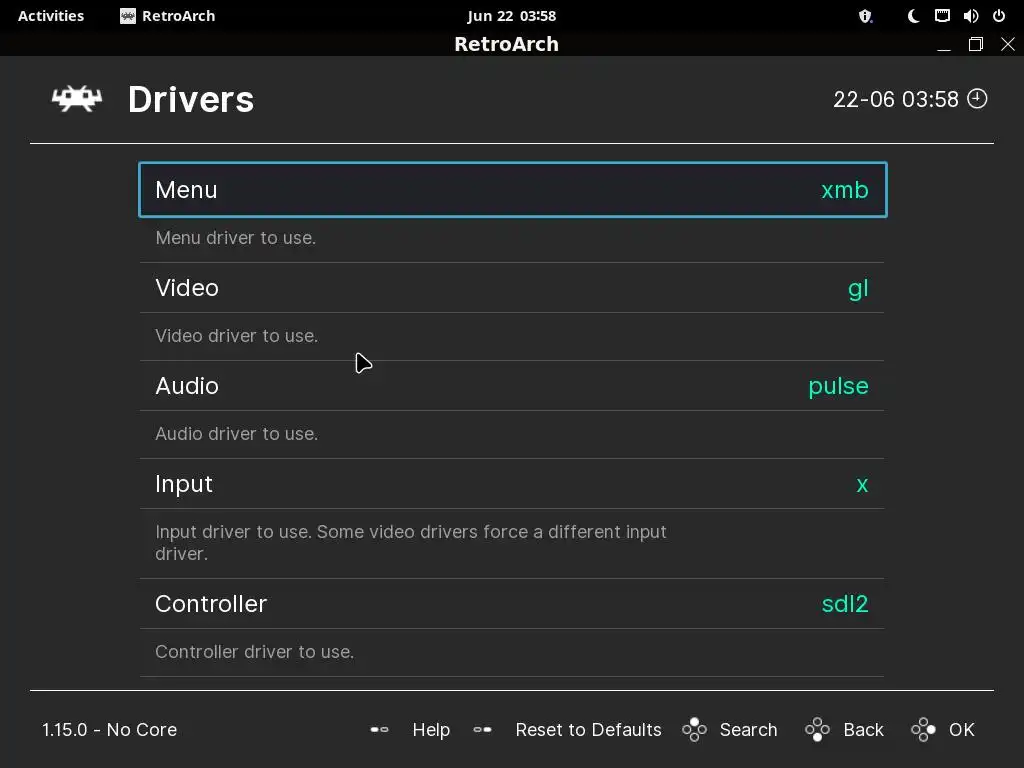Open the top bar clock Jun 22 03:58
Viewport: 1024px width, 768px height.
[511, 16]
